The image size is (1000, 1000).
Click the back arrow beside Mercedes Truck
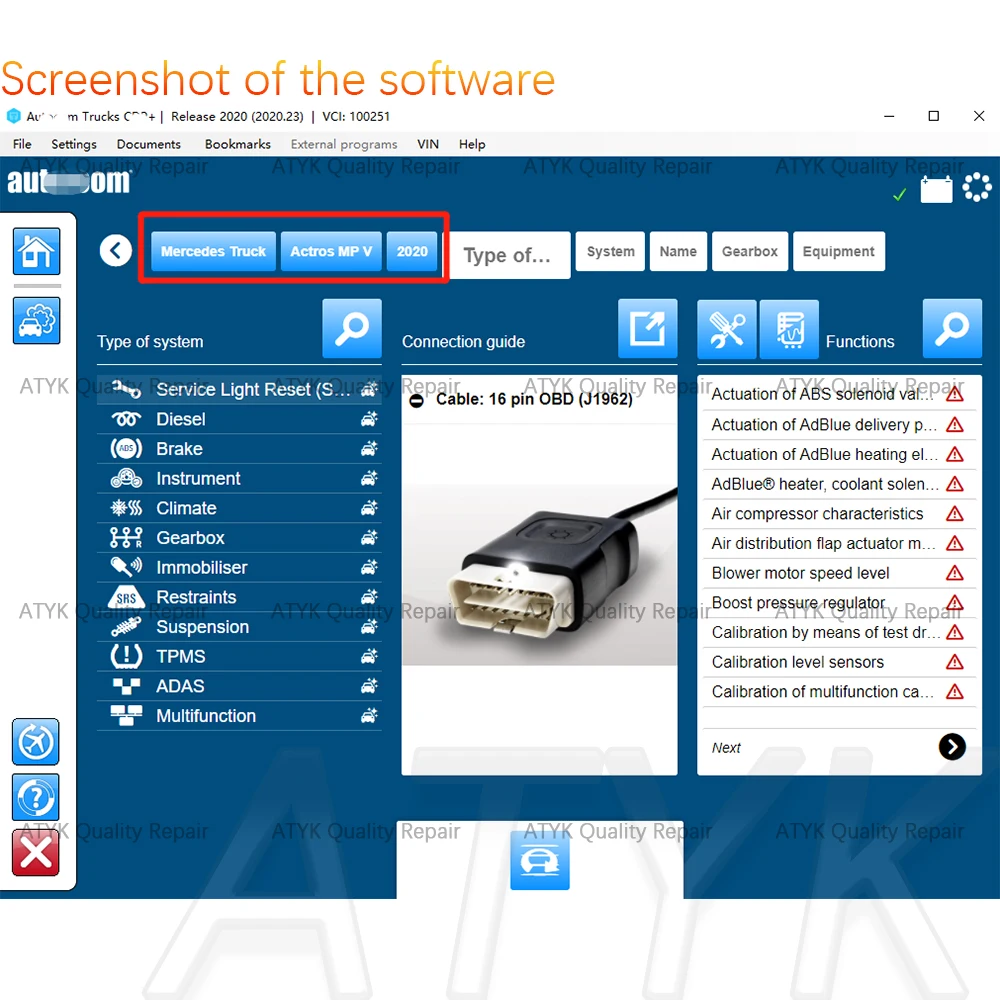click(x=115, y=251)
